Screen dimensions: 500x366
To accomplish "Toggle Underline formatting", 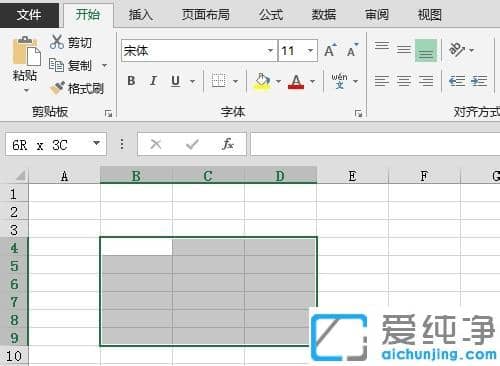I will (x=175, y=81).
